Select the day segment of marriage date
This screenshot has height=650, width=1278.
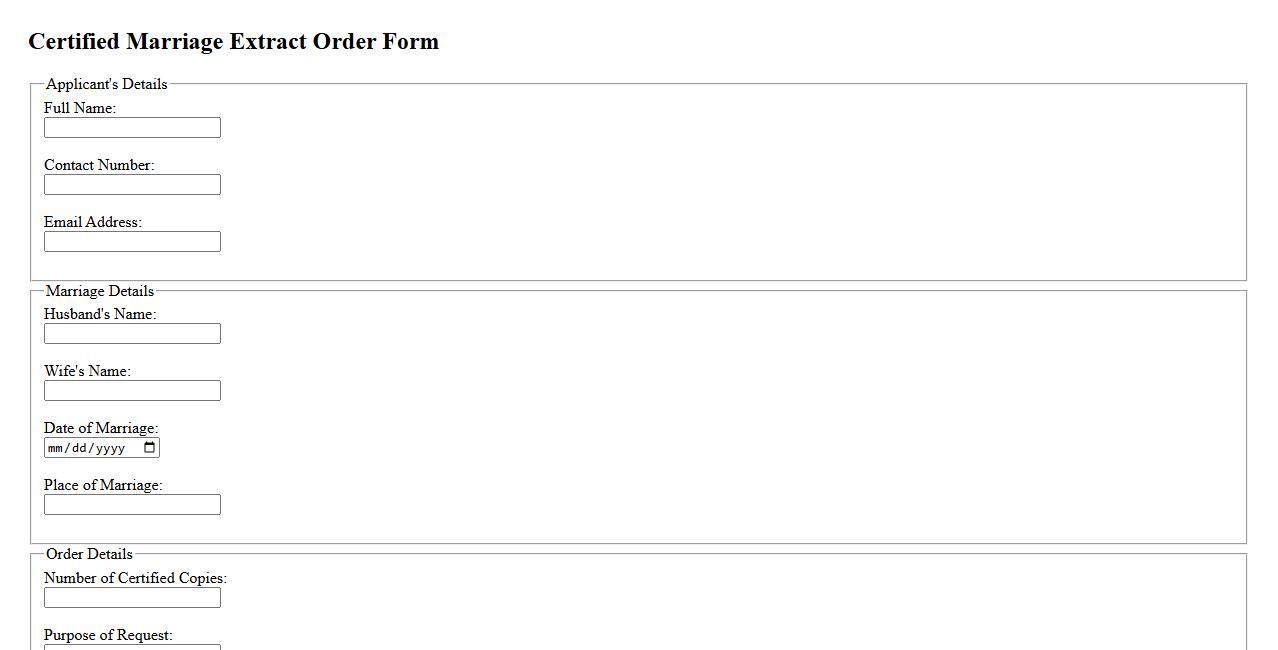(x=80, y=448)
